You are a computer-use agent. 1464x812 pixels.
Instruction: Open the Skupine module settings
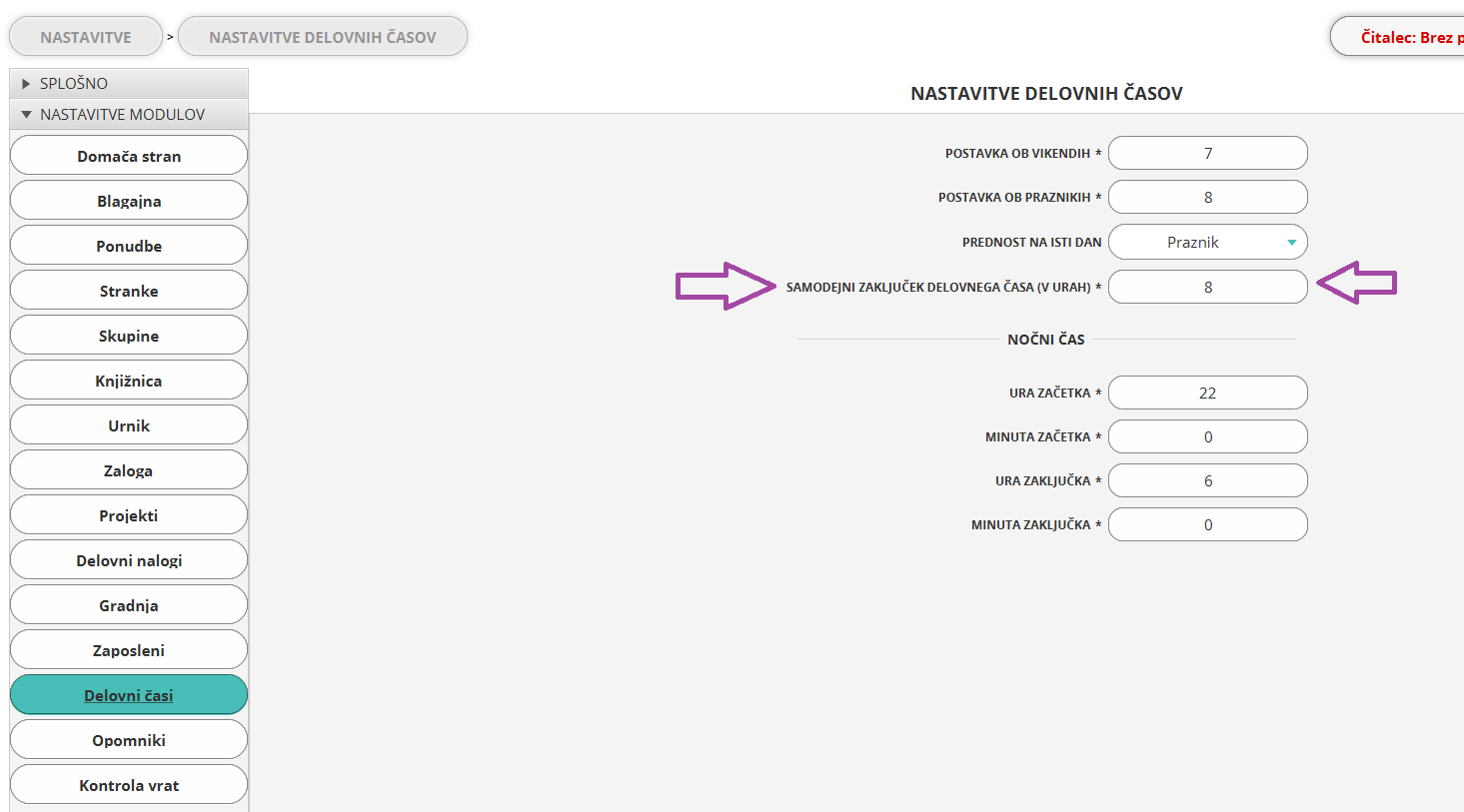click(x=129, y=336)
